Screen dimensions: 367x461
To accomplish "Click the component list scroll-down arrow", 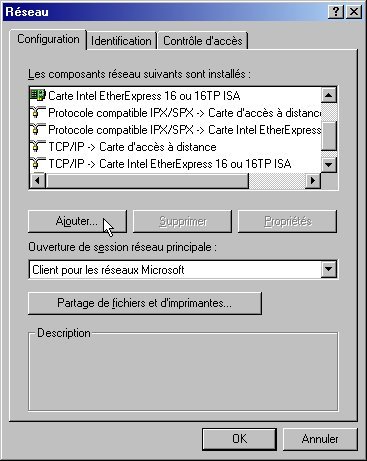I will tap(329, 164).
